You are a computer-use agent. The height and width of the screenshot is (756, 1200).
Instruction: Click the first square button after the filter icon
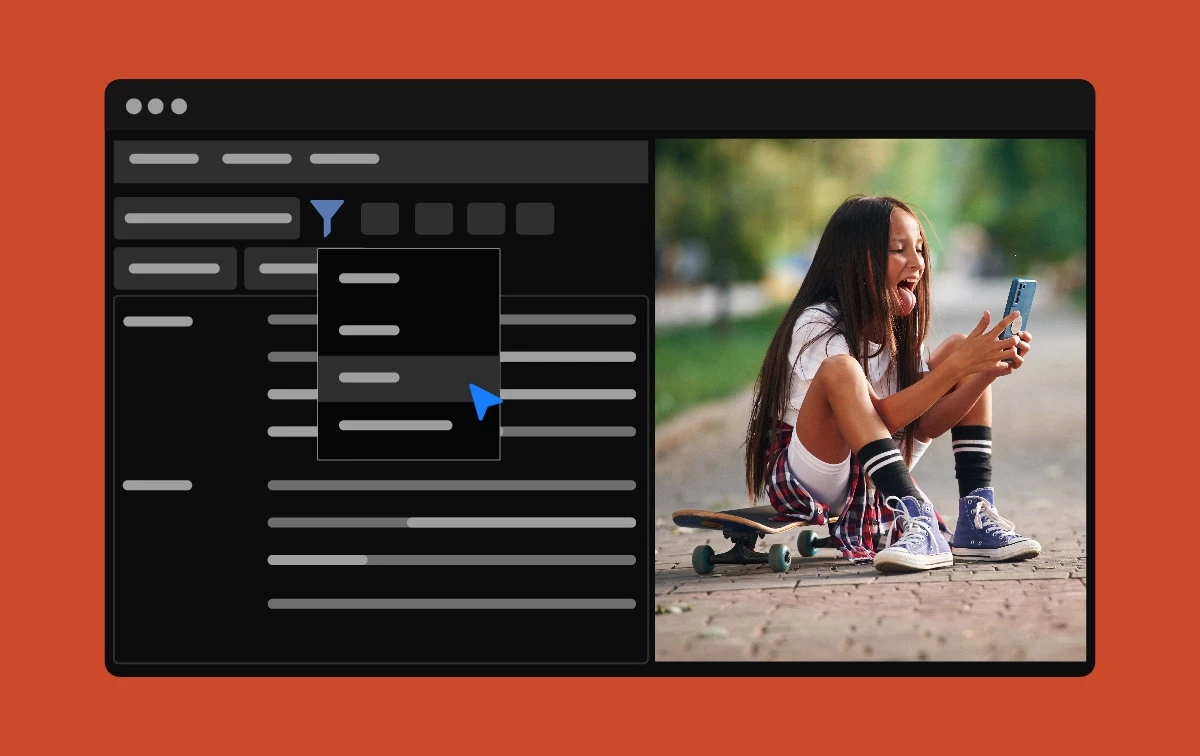coord(380,219)
